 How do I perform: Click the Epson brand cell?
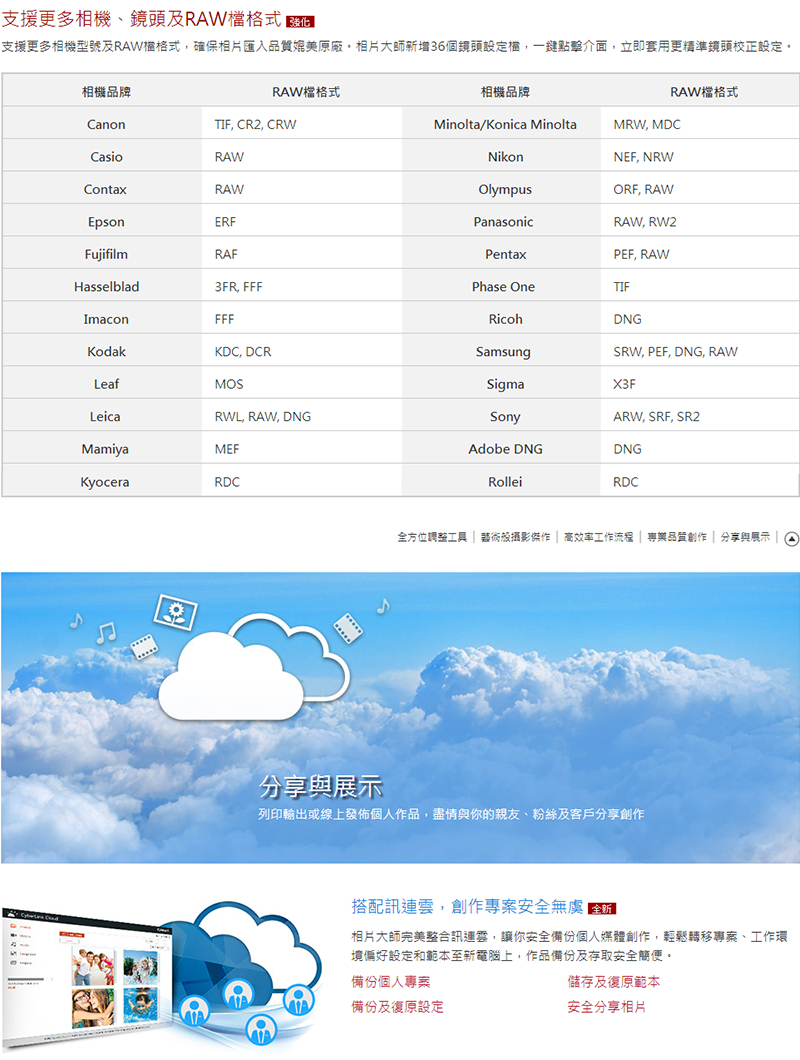(102, 222)
